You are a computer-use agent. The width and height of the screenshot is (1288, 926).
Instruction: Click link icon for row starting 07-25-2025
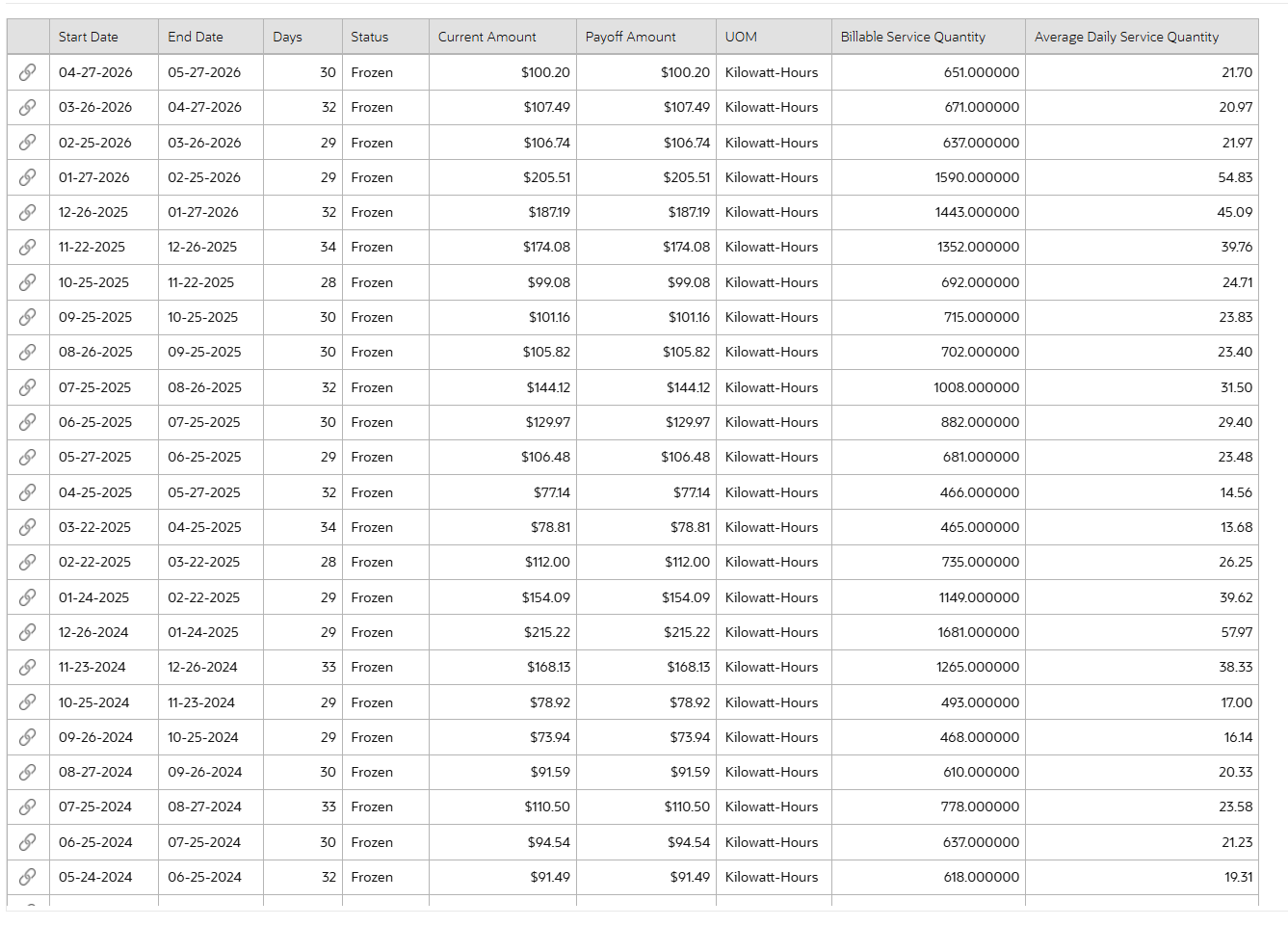pyautogui.click(x=28, y=387)
